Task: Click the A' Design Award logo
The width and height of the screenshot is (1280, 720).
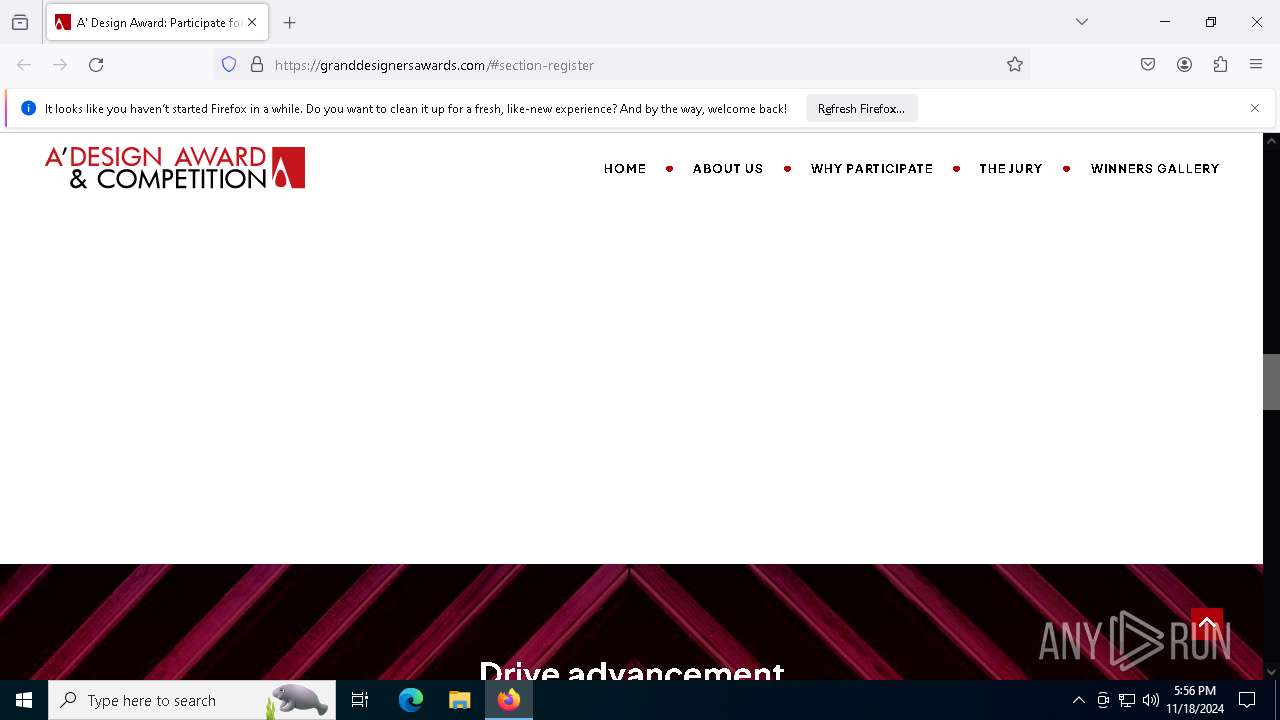Action: pos(175,168)
